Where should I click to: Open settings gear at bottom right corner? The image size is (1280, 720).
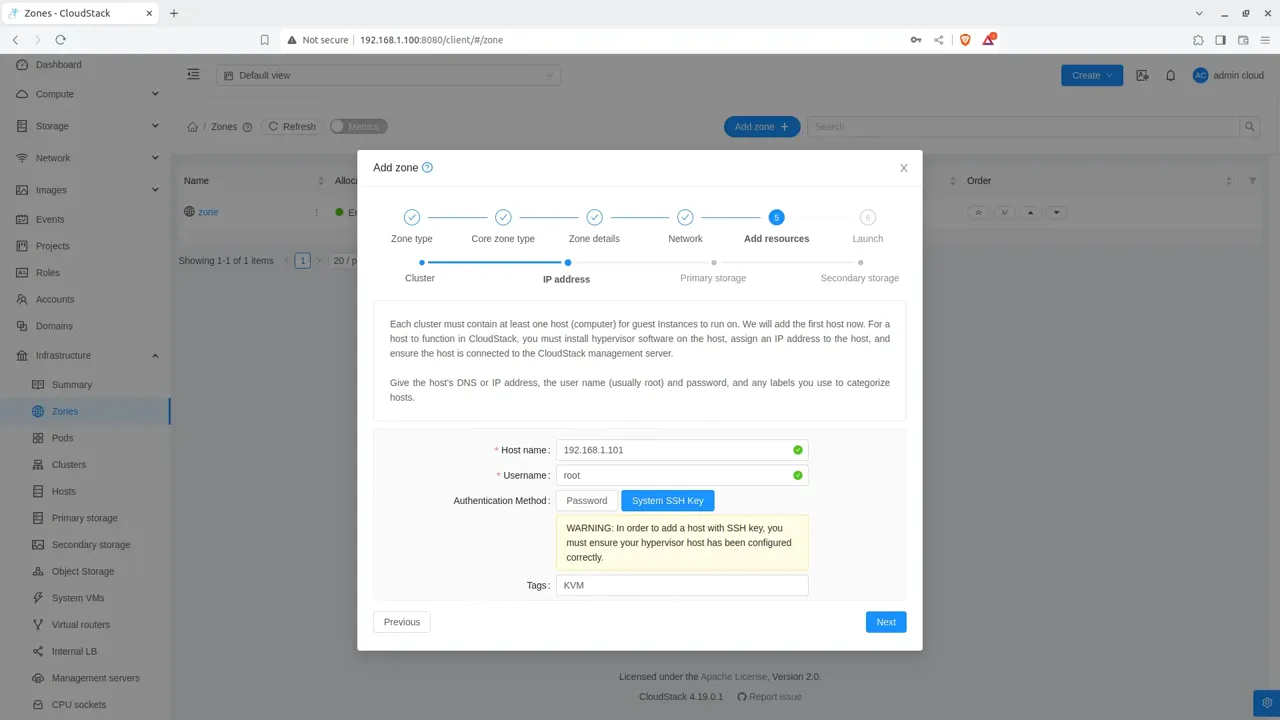point(1267,702)
